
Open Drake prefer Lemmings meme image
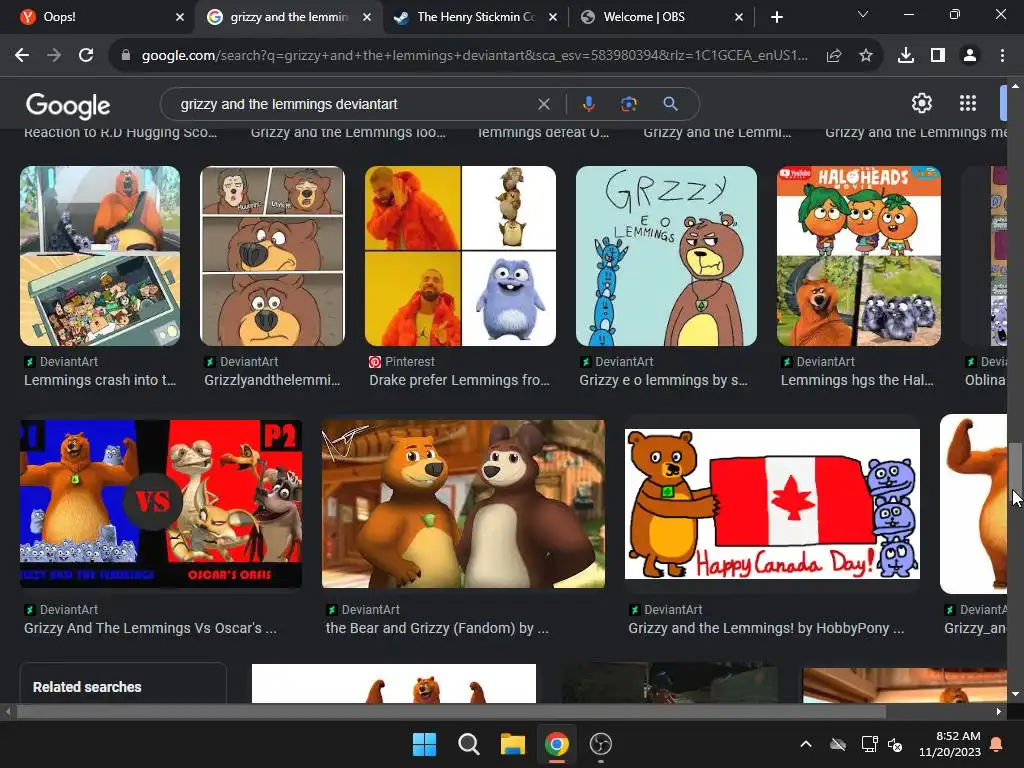460,256
